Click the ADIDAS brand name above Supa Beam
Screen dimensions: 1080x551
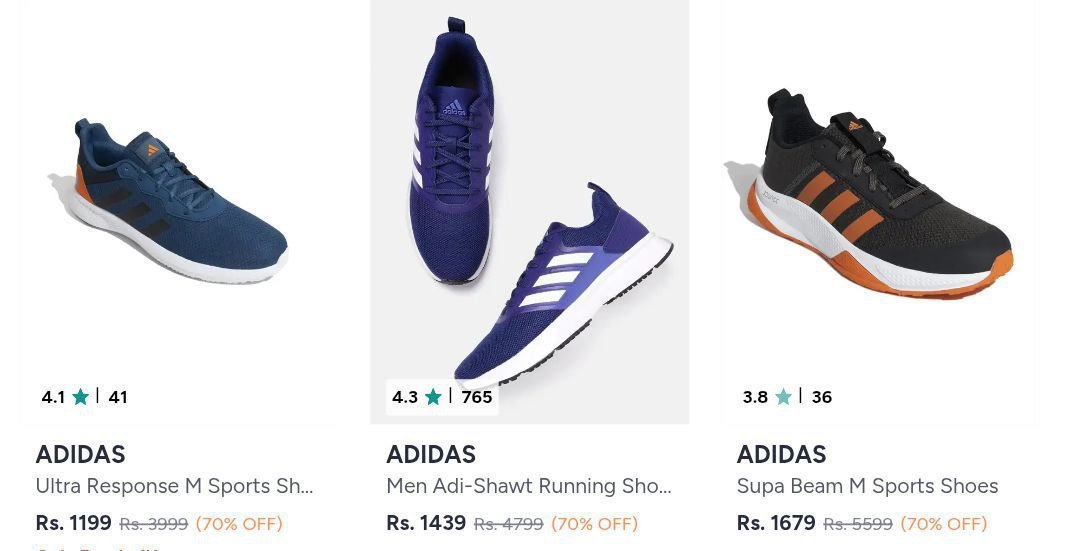click(782, 455)
